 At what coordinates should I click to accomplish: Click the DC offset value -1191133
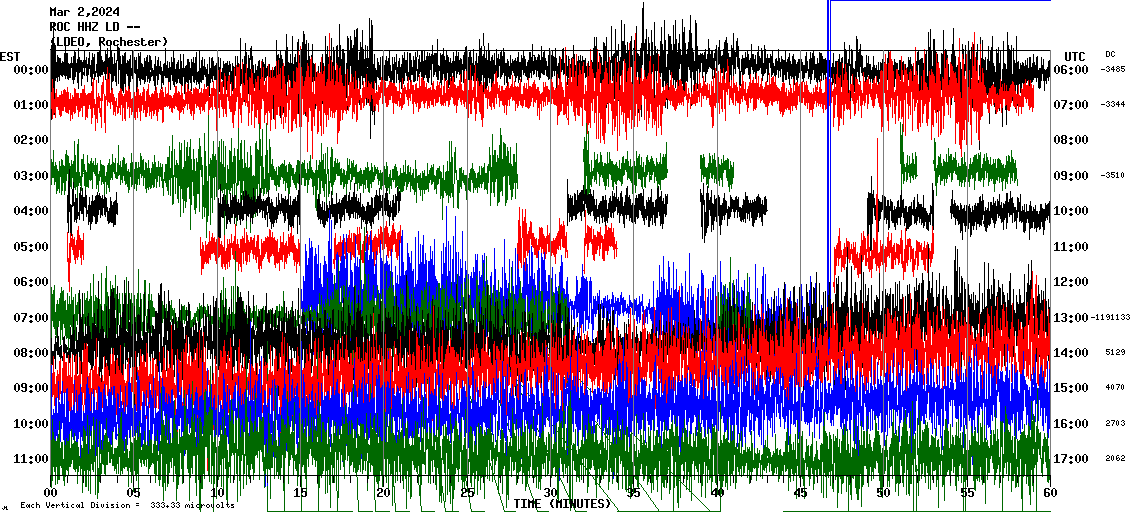(x=1112, y=318)
